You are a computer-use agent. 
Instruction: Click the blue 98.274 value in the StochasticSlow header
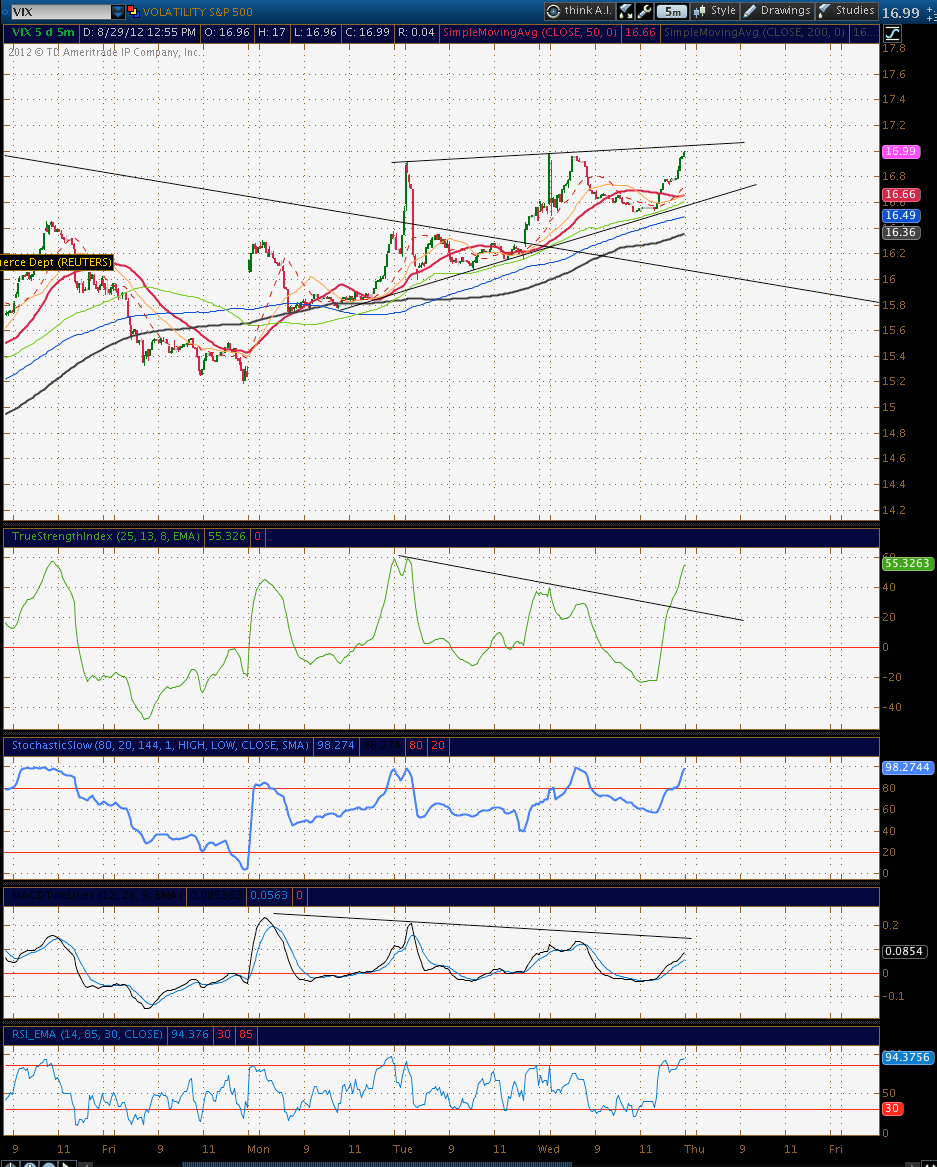click(336, 745)
